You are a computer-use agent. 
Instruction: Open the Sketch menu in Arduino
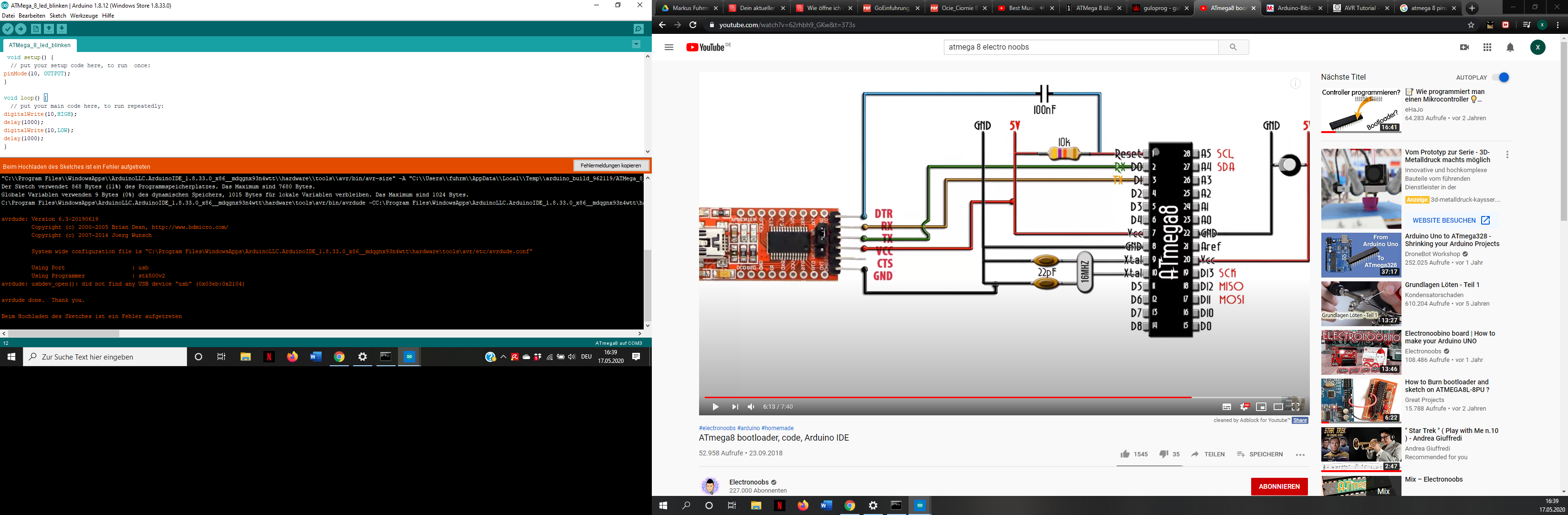(58, 16)
